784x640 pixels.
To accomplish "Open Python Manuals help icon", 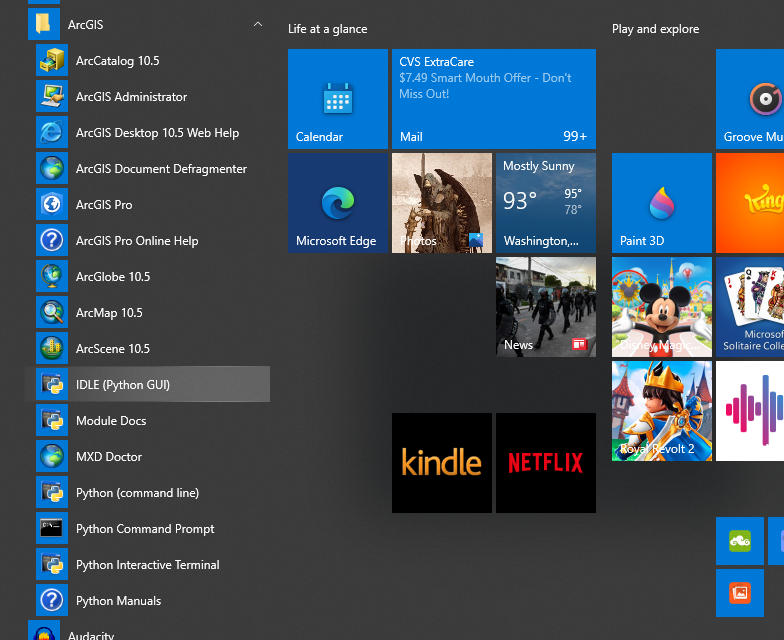I will pos(52,600).
